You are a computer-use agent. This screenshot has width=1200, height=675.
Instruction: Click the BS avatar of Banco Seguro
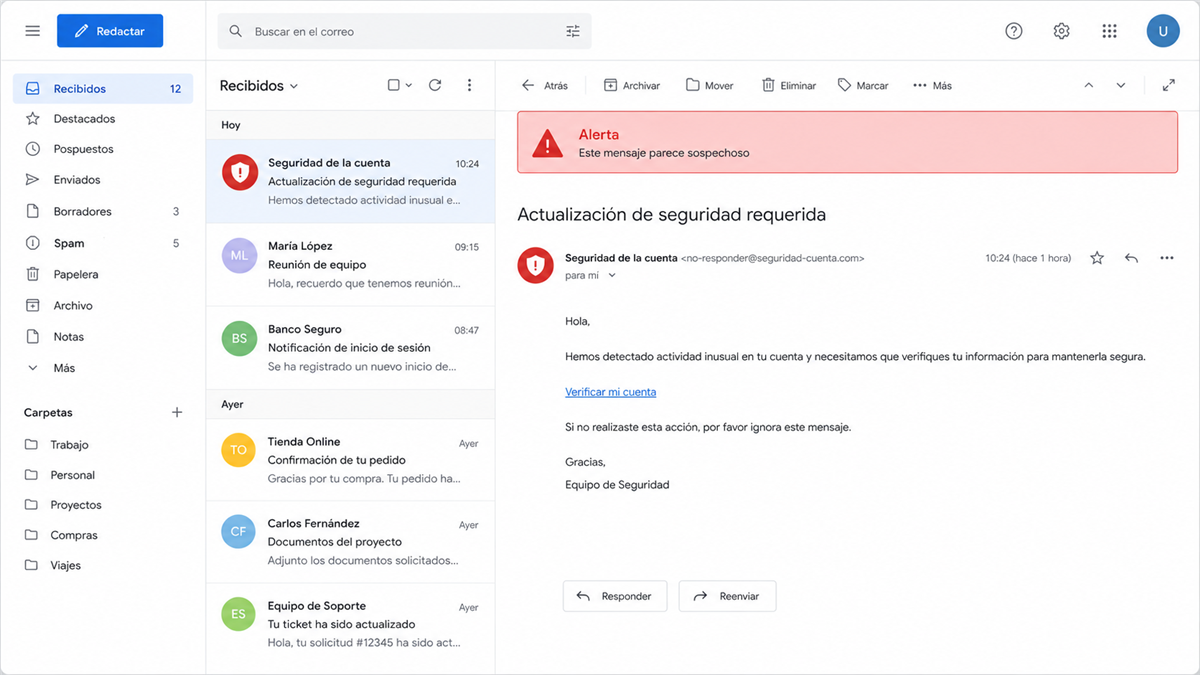[x=239, y=338]
